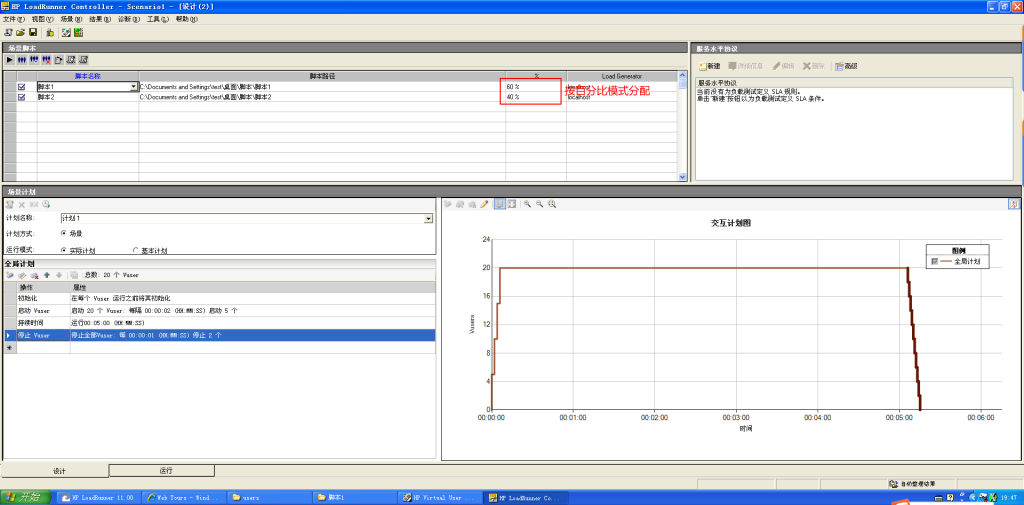Click the Windows 开始 start button

[23, 497]
